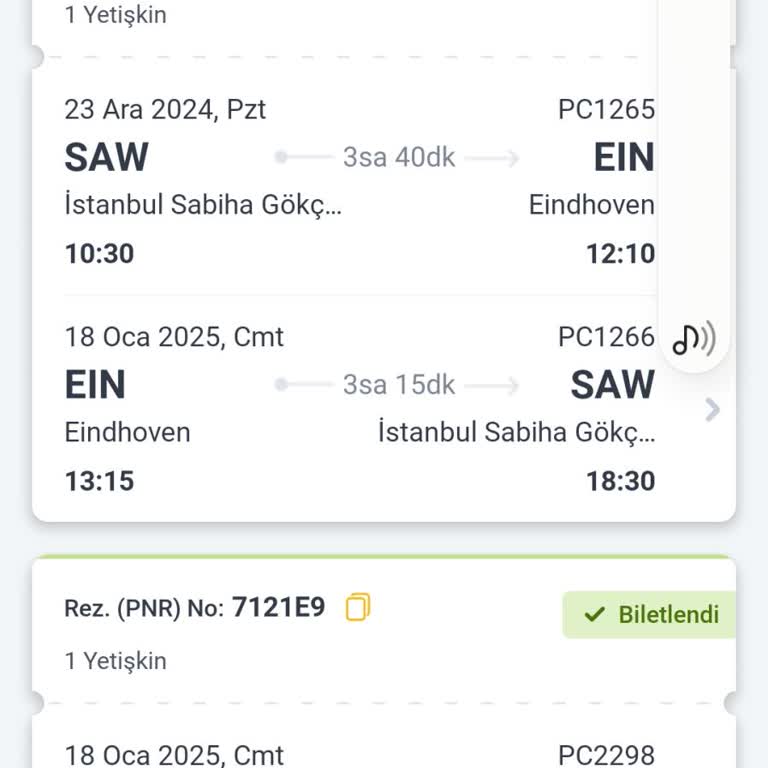The width and height of the screenshot is (768, 768).
Task: Tap the PNR code 7121E9 text
Action: [278, 607]
